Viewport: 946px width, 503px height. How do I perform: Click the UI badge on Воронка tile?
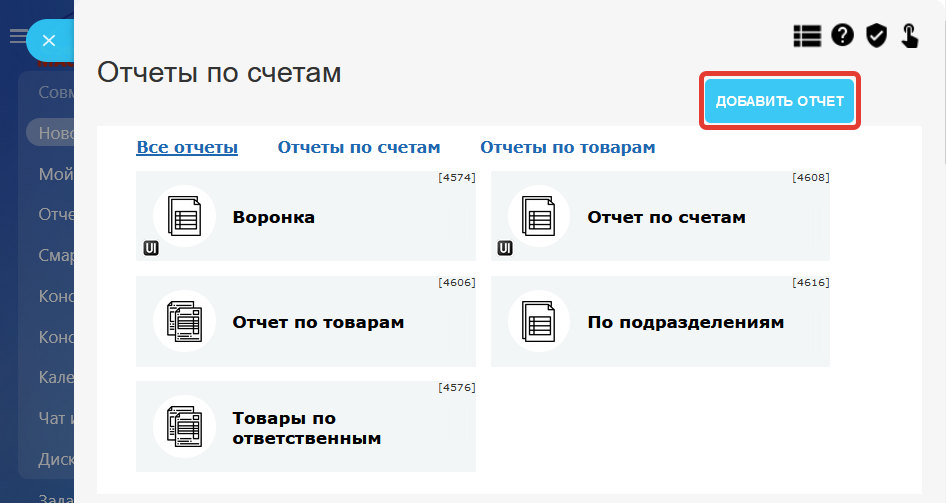click(151, 248)
